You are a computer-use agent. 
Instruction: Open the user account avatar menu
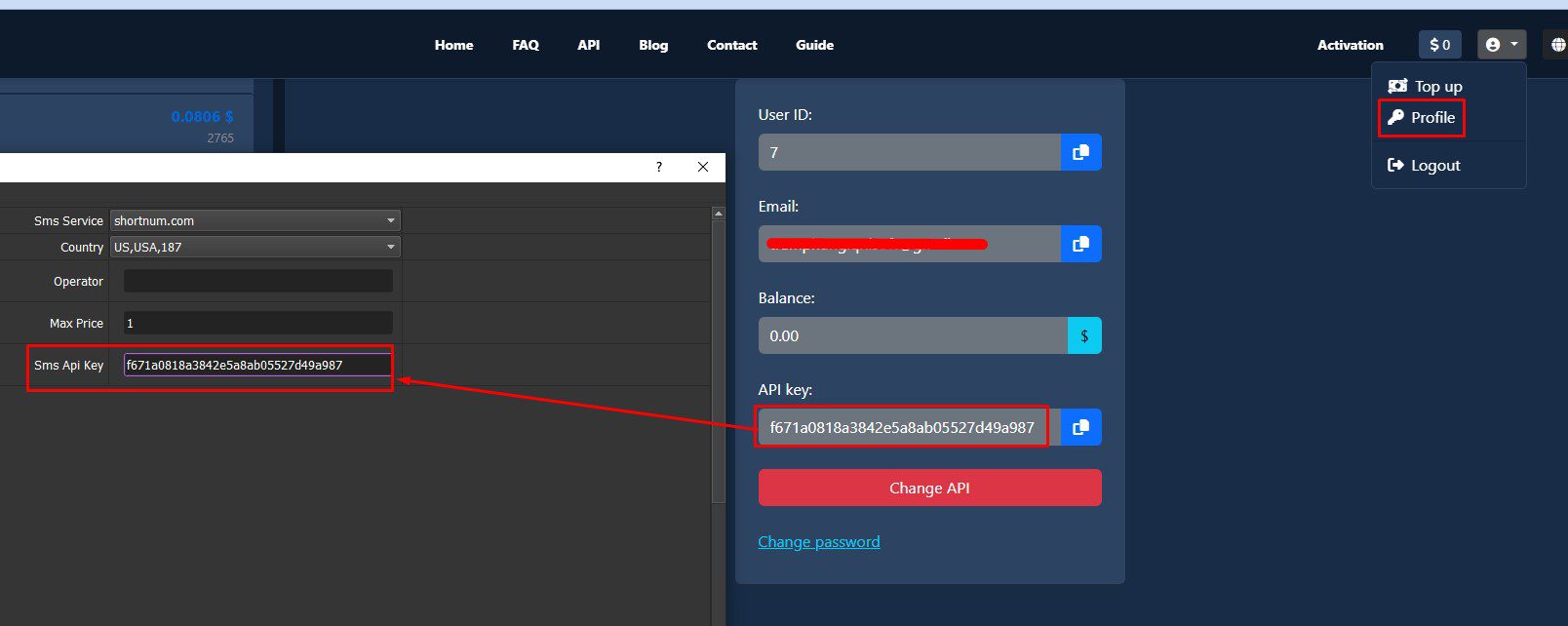click(x=1501, y=45)
